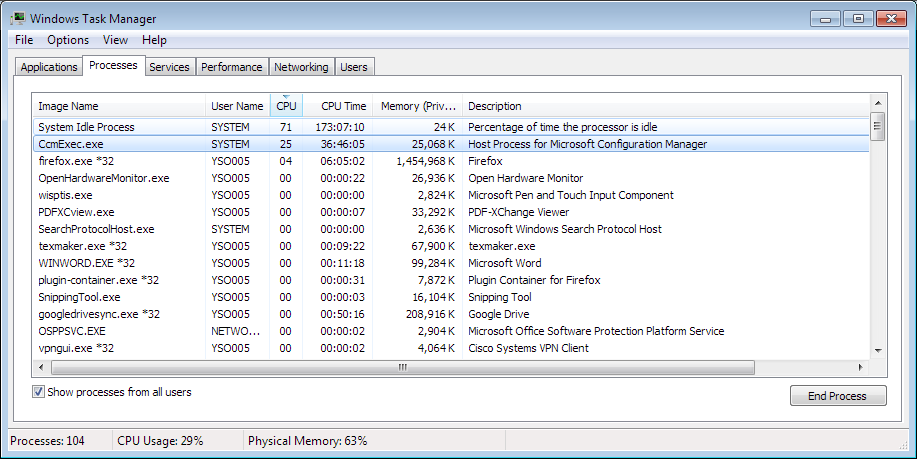Click the horizontal scrollbar right arrow
This screenshot has width=917, height=459.
860,367
